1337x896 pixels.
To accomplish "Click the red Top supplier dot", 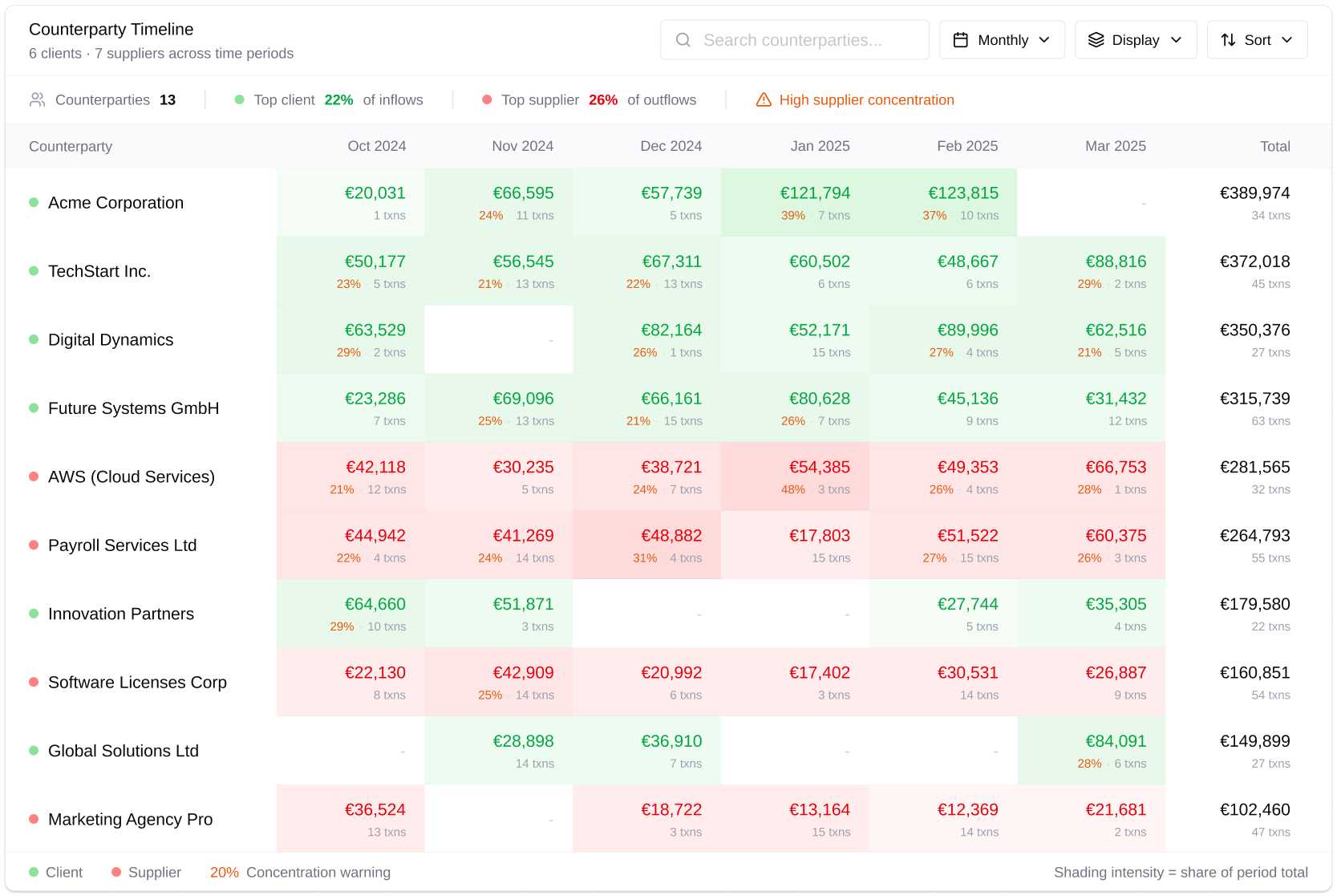I will click(x=487, y=99).
